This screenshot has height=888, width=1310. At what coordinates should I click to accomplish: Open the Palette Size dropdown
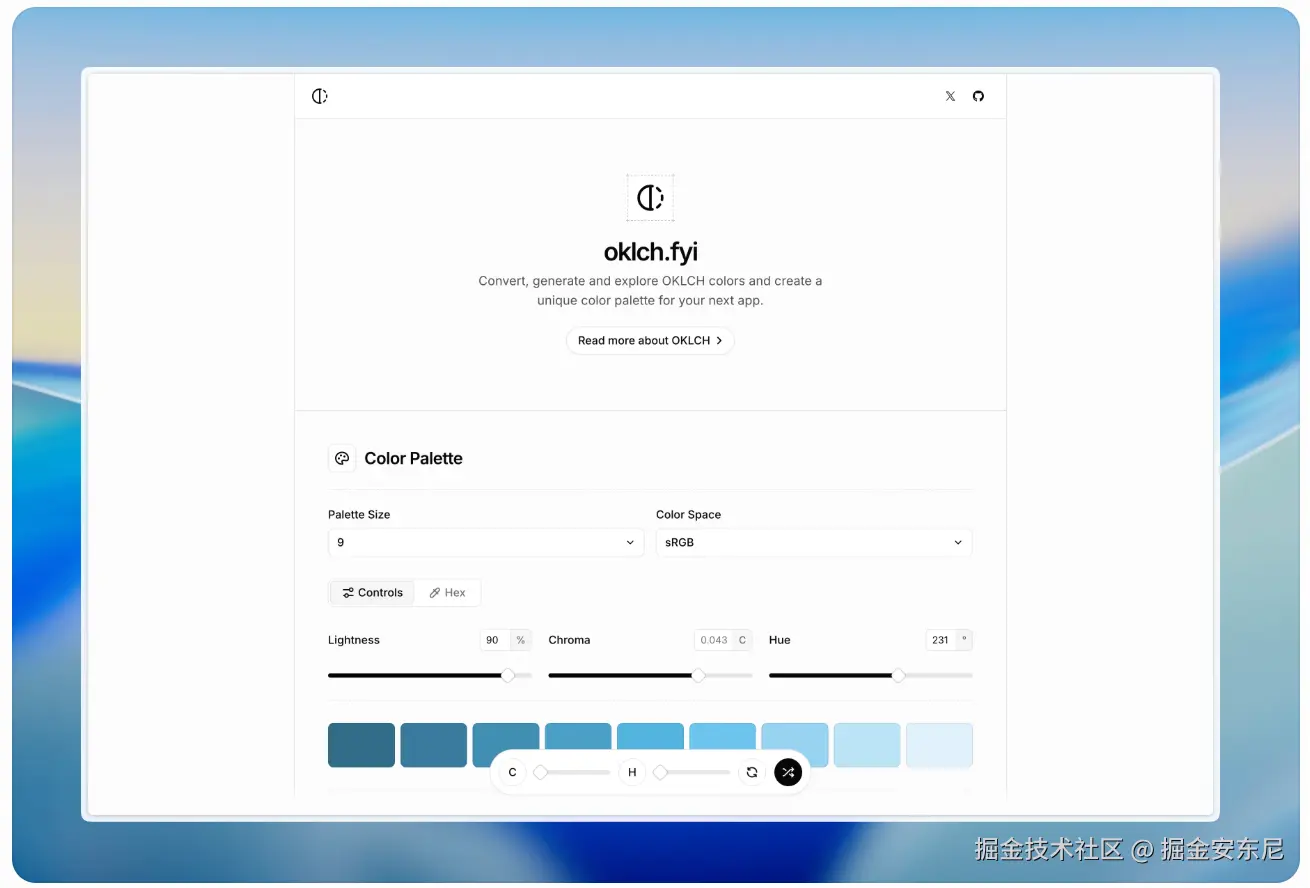pos(486,542)
